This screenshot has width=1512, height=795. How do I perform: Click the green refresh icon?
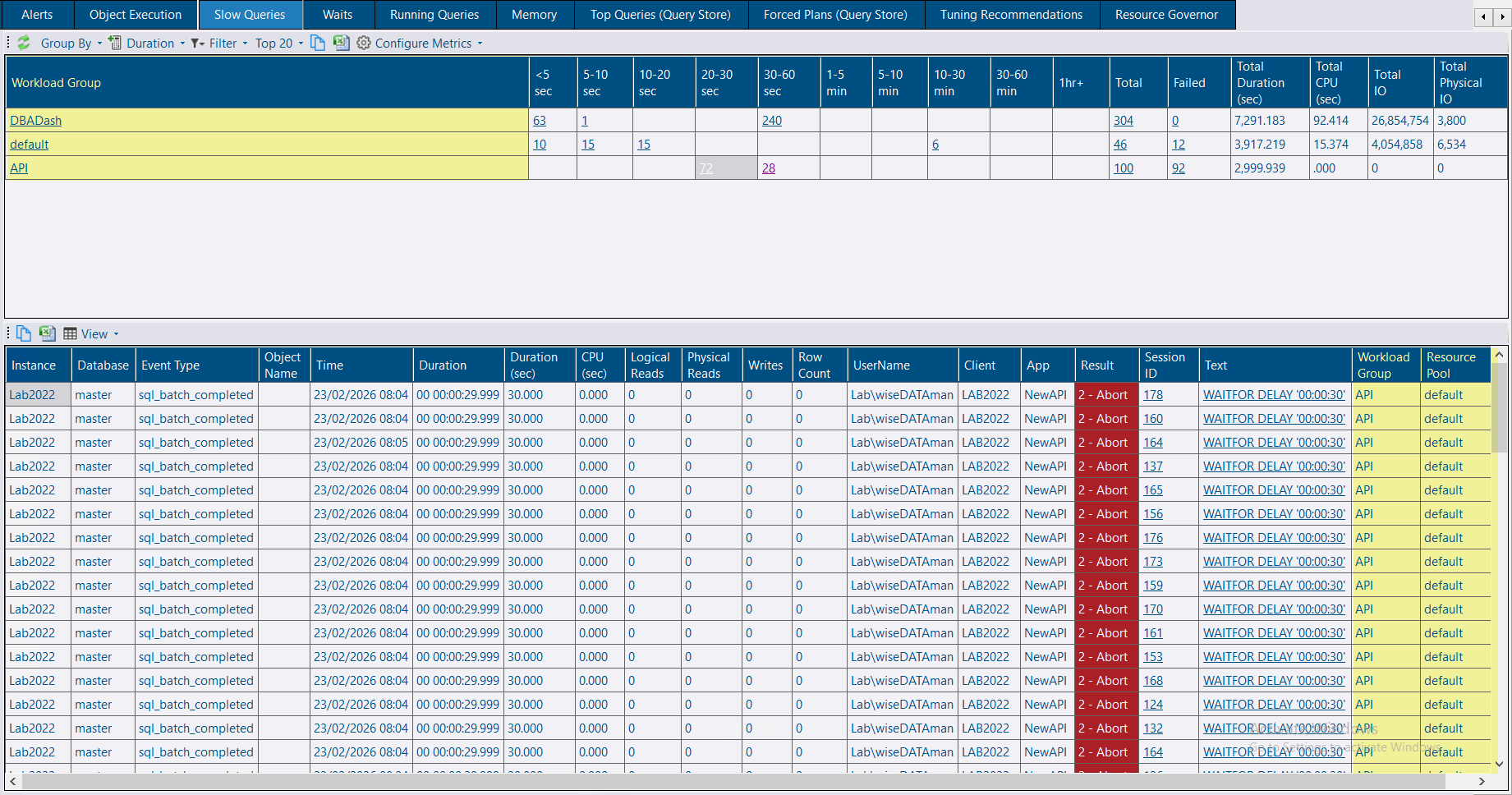point(24,43)
